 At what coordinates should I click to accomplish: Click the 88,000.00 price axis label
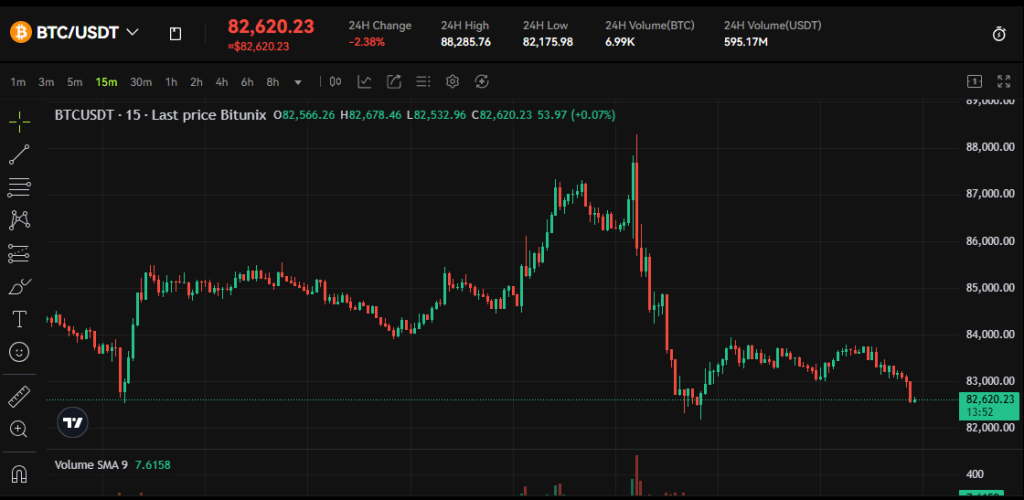pos(991,147)
